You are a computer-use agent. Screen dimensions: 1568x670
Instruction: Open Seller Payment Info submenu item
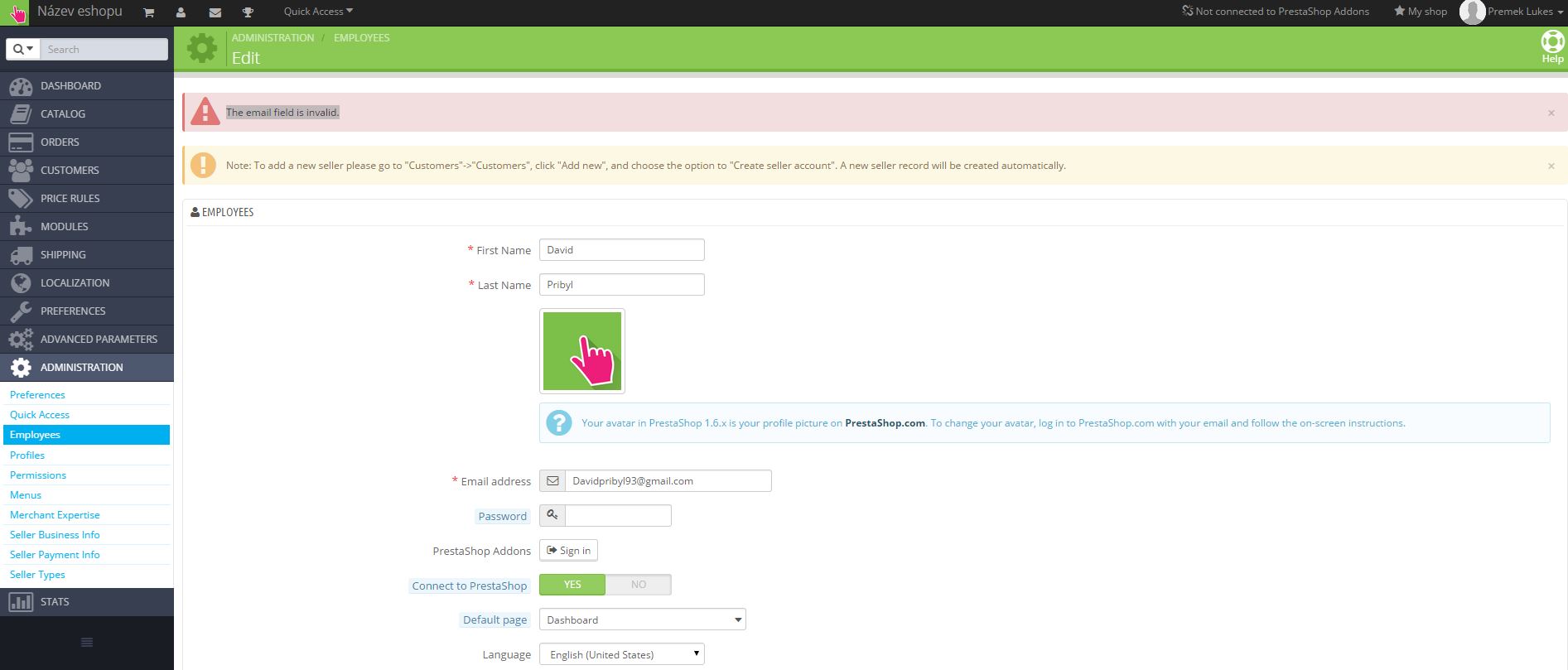coord(55,555)
